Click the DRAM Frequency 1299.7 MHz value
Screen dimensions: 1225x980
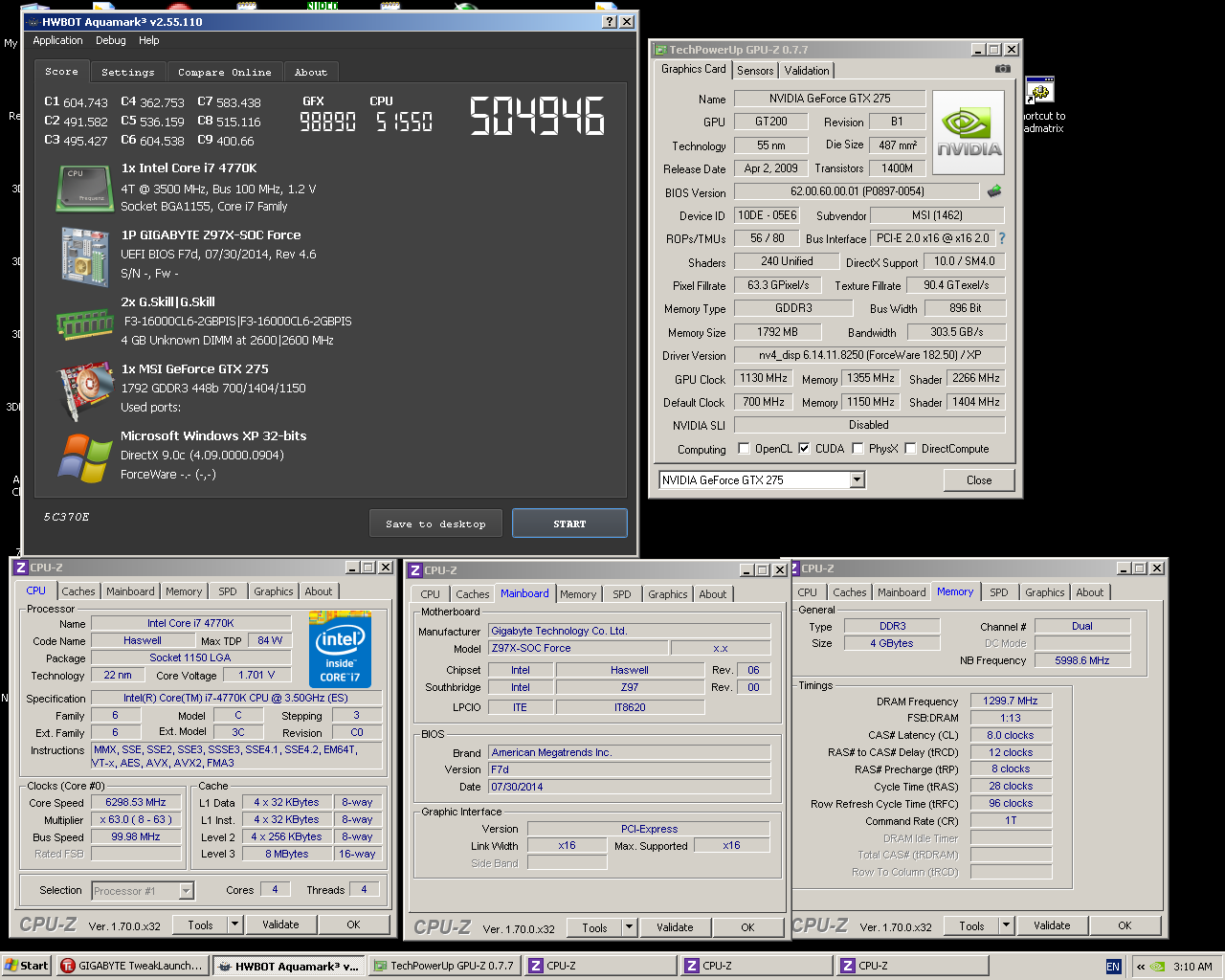1011,701
